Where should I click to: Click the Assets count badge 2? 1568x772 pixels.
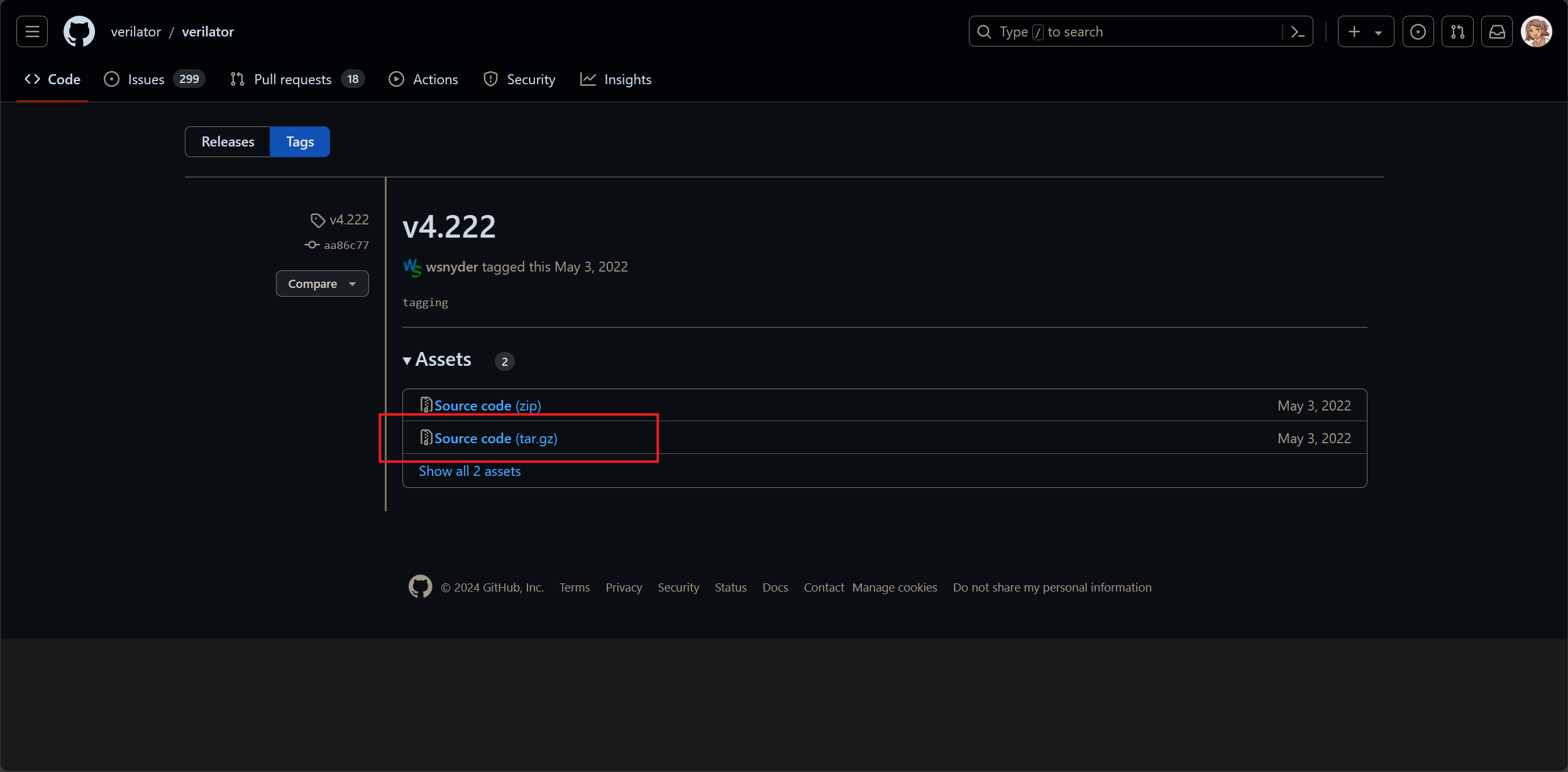click(504, 361)
